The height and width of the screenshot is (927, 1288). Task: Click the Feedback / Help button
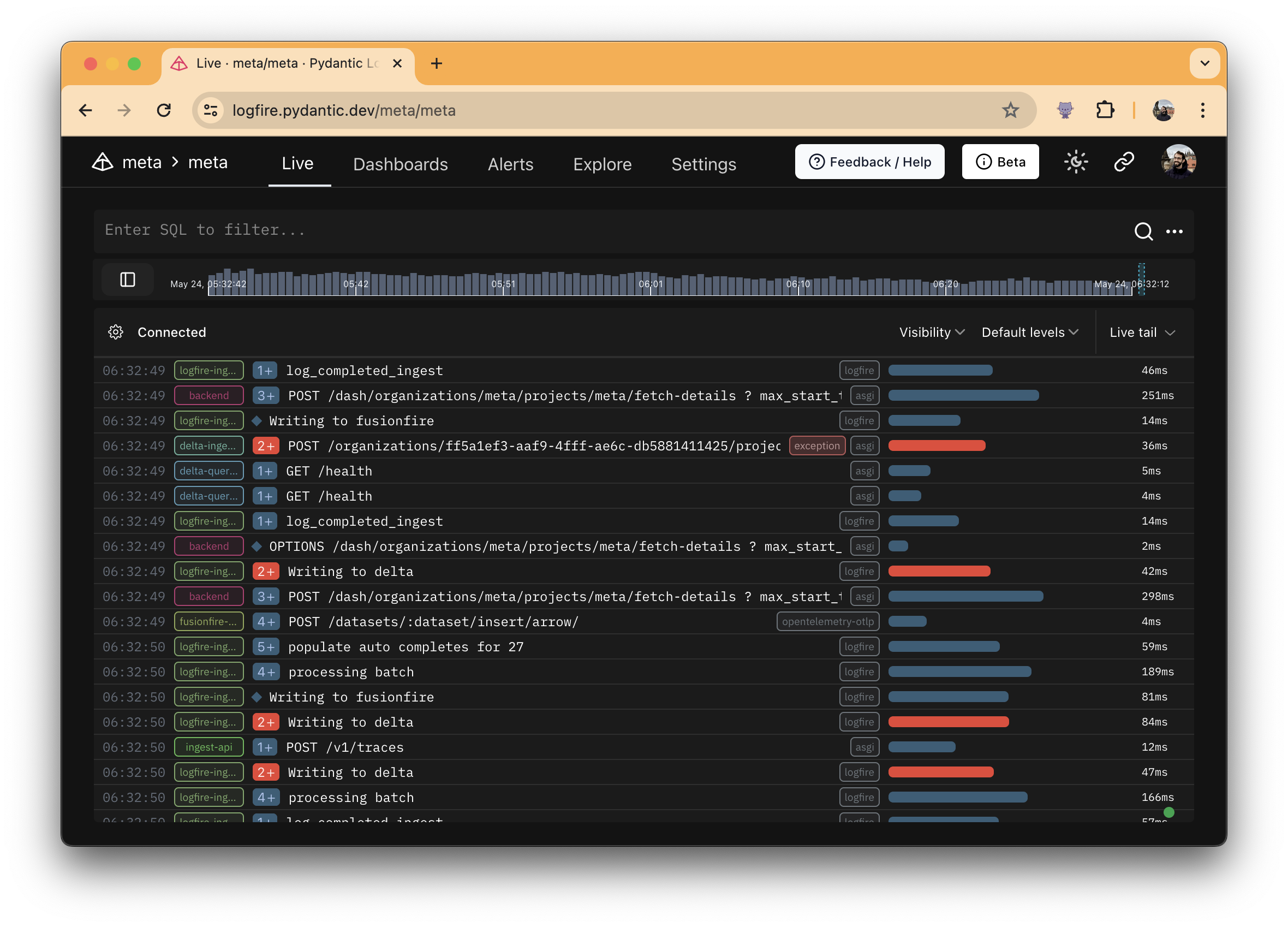coord(869,162)
